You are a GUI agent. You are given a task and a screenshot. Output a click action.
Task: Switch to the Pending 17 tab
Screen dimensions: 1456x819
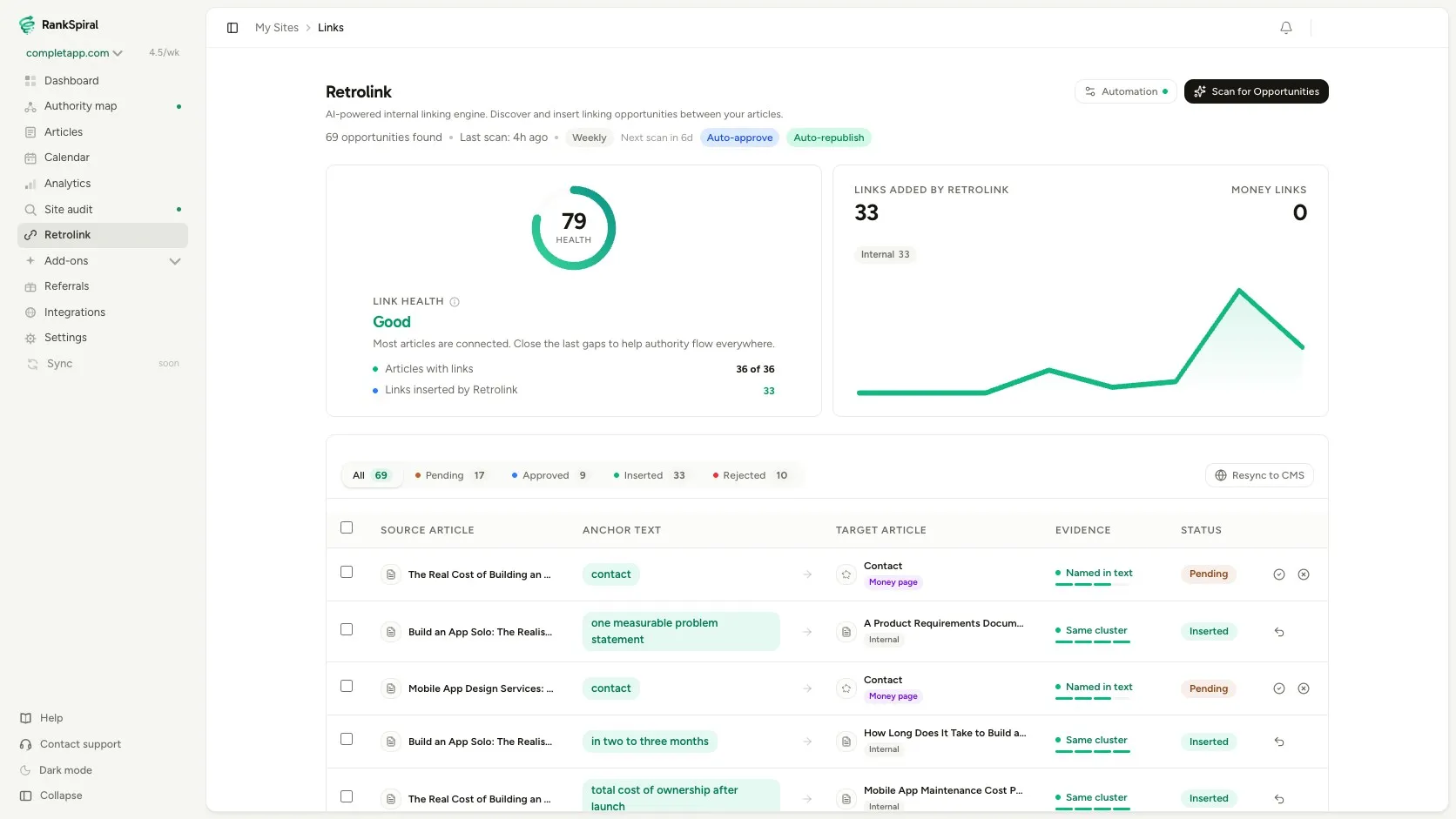click(450, 475)
